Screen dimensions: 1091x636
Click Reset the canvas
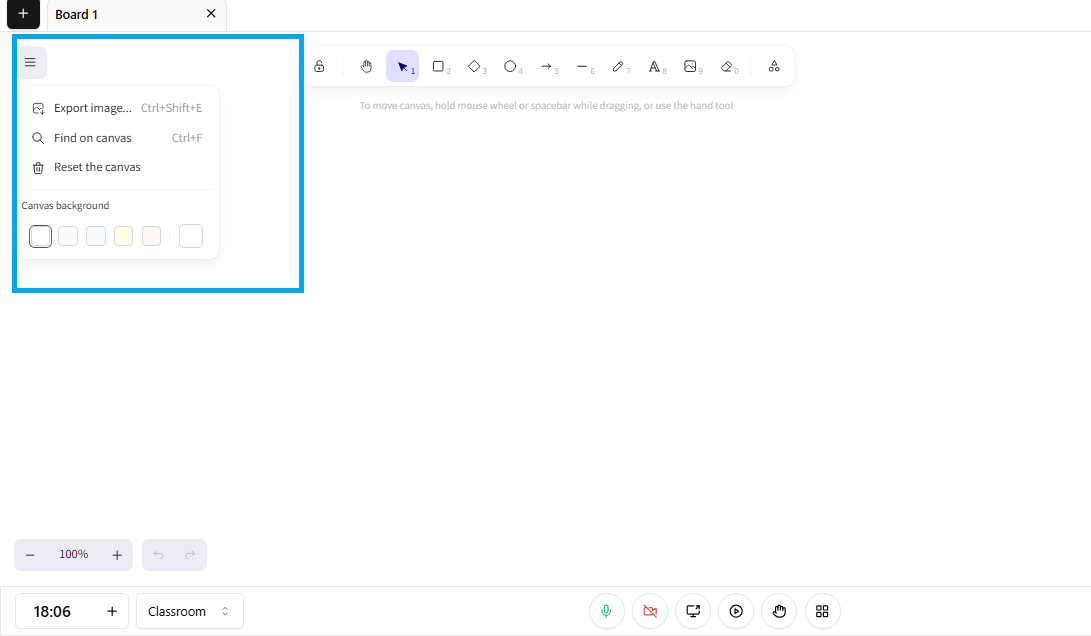pyautogui.click(x=96, y=167)
